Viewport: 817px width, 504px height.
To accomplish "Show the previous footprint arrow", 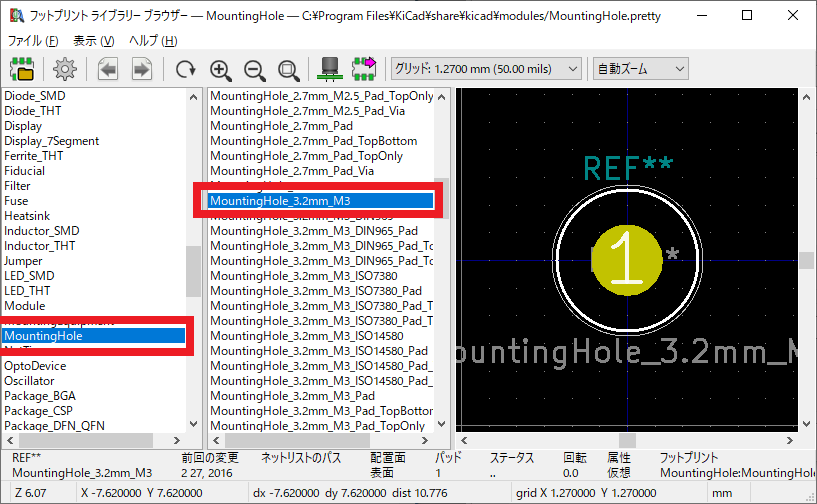I will tap(108, 69).
